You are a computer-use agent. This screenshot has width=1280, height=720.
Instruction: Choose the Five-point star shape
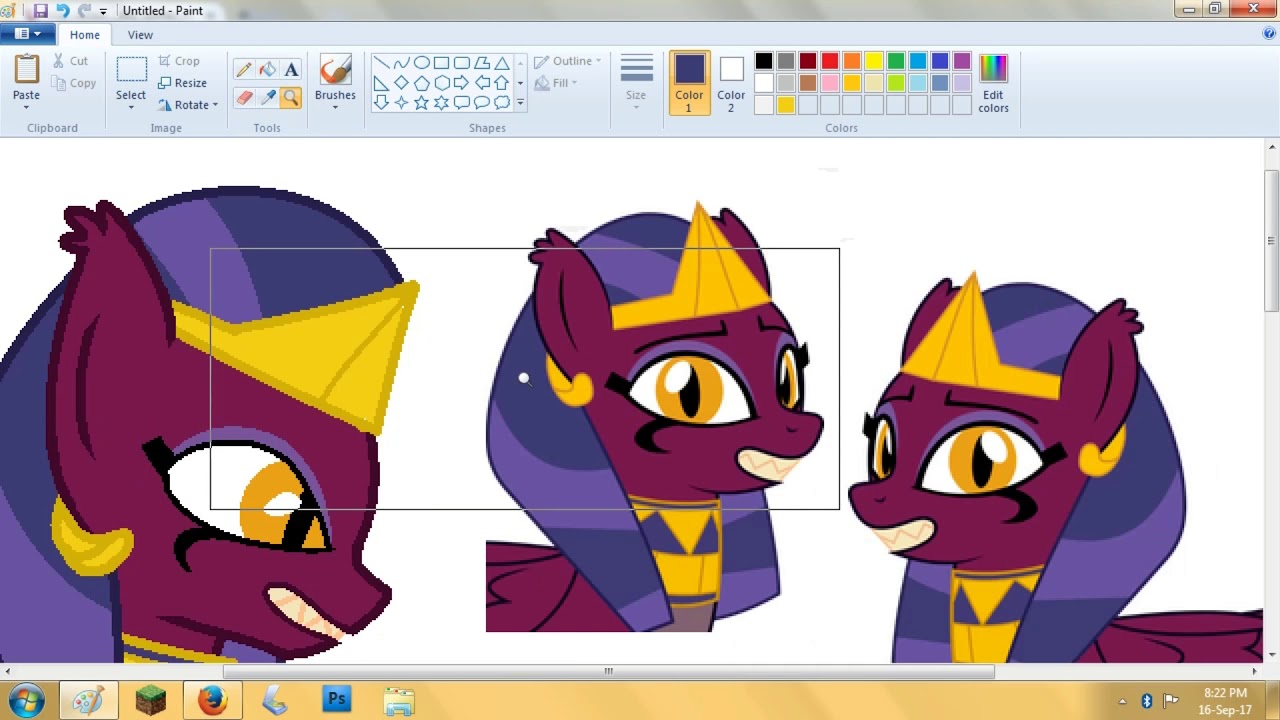[x=421, y=102]
